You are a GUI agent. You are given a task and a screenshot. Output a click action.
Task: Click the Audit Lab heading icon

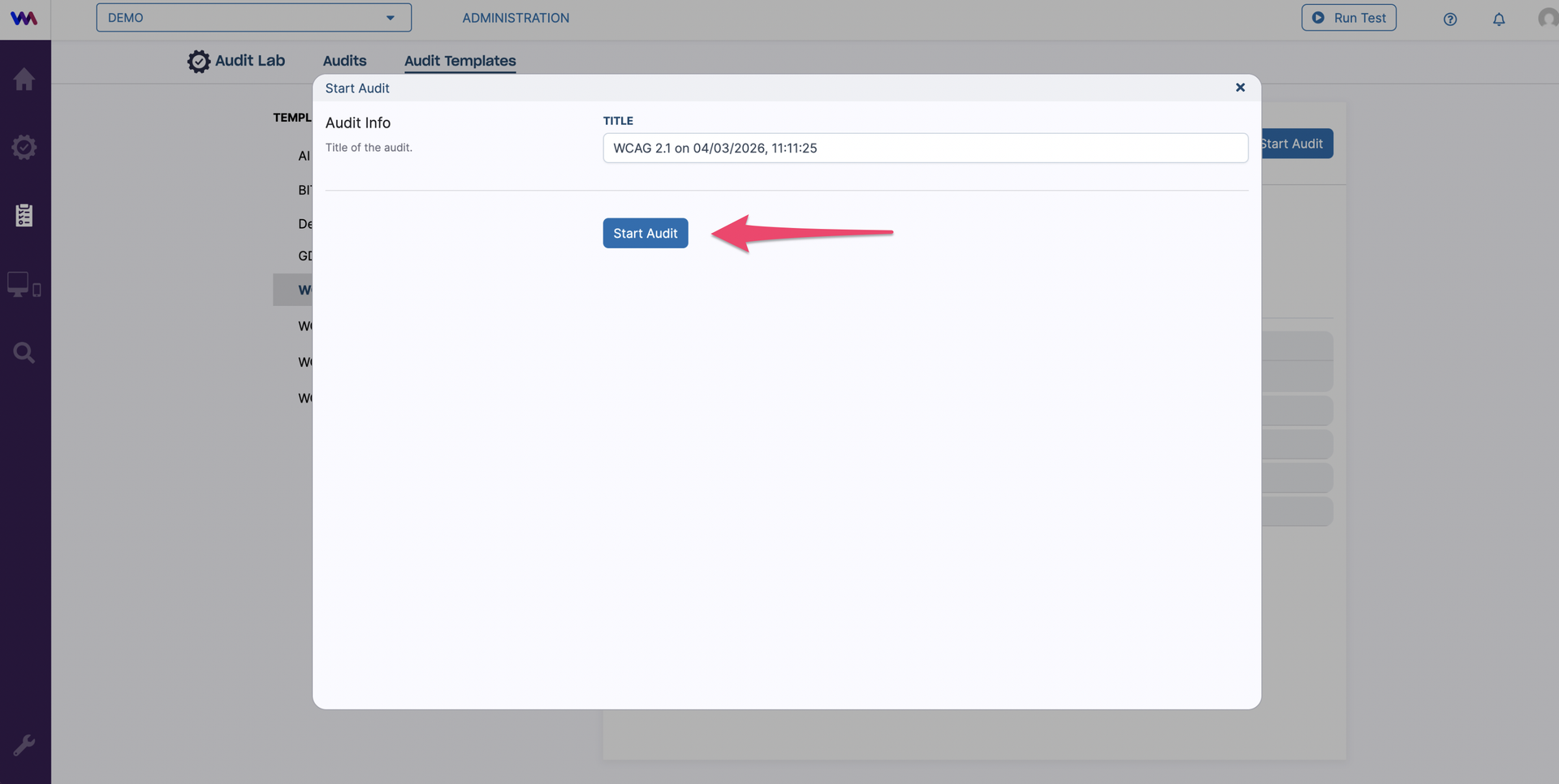point(198,61)
